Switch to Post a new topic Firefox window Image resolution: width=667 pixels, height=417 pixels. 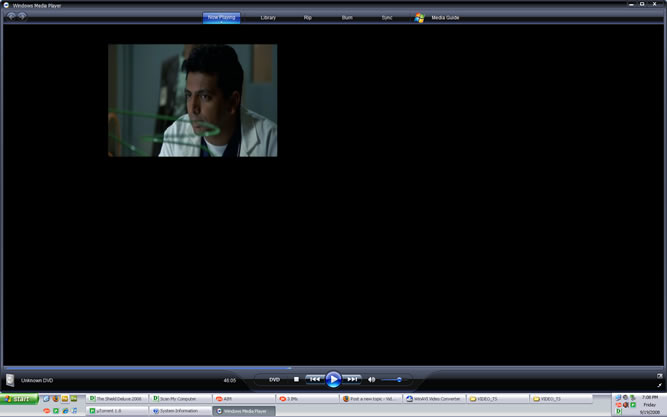coord(371,399)
